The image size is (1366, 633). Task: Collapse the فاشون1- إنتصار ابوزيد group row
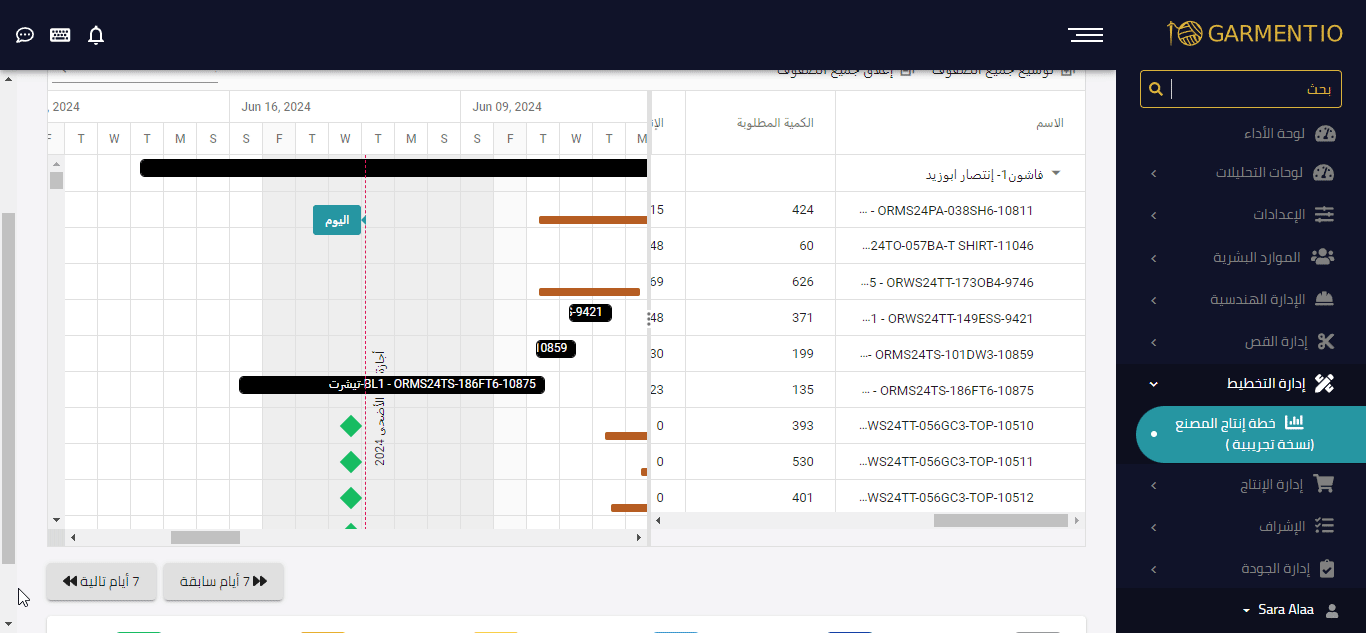(x=1056, y=174)
